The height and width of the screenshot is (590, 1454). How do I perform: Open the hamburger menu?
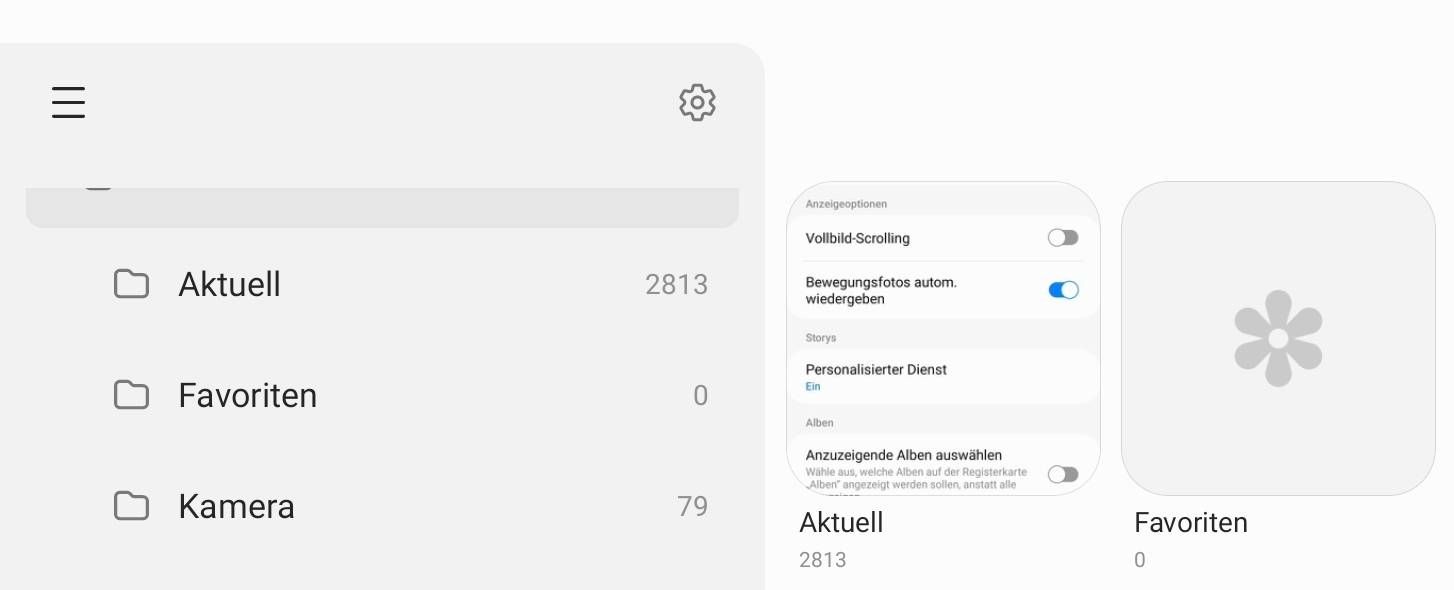click(x=68, y=102)
